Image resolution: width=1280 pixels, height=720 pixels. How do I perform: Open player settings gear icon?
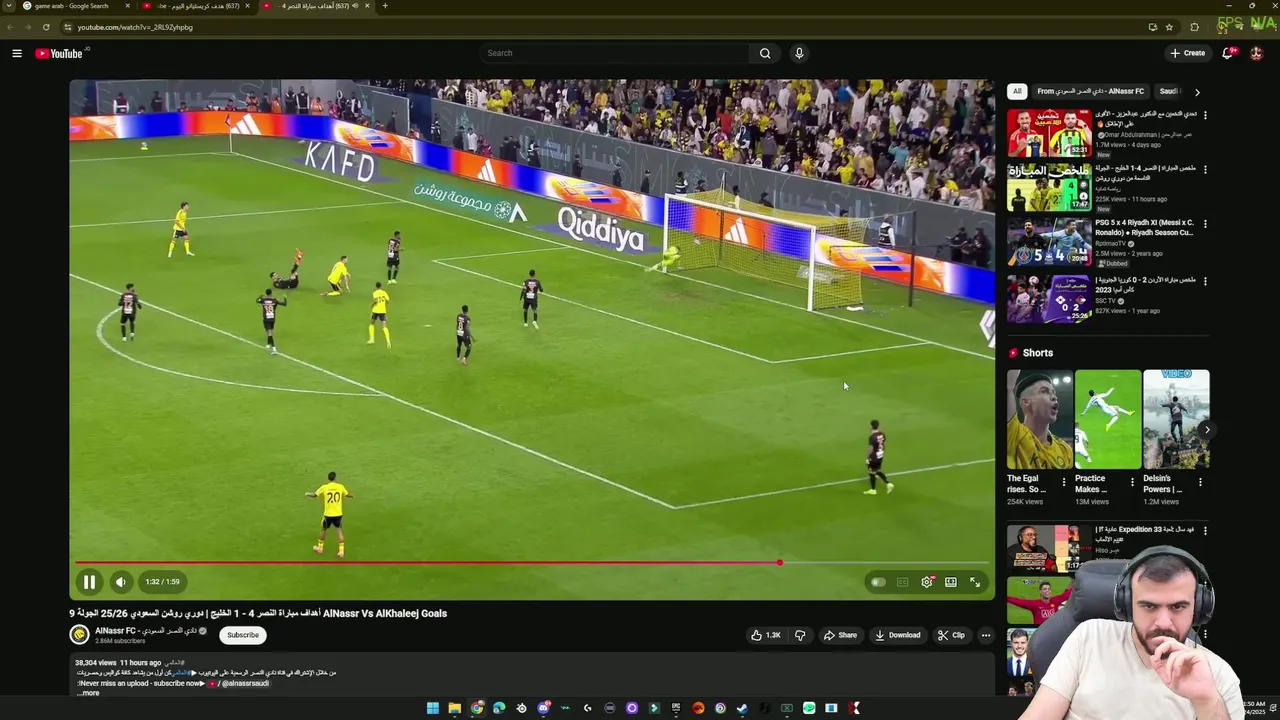(x=927, y=582)
